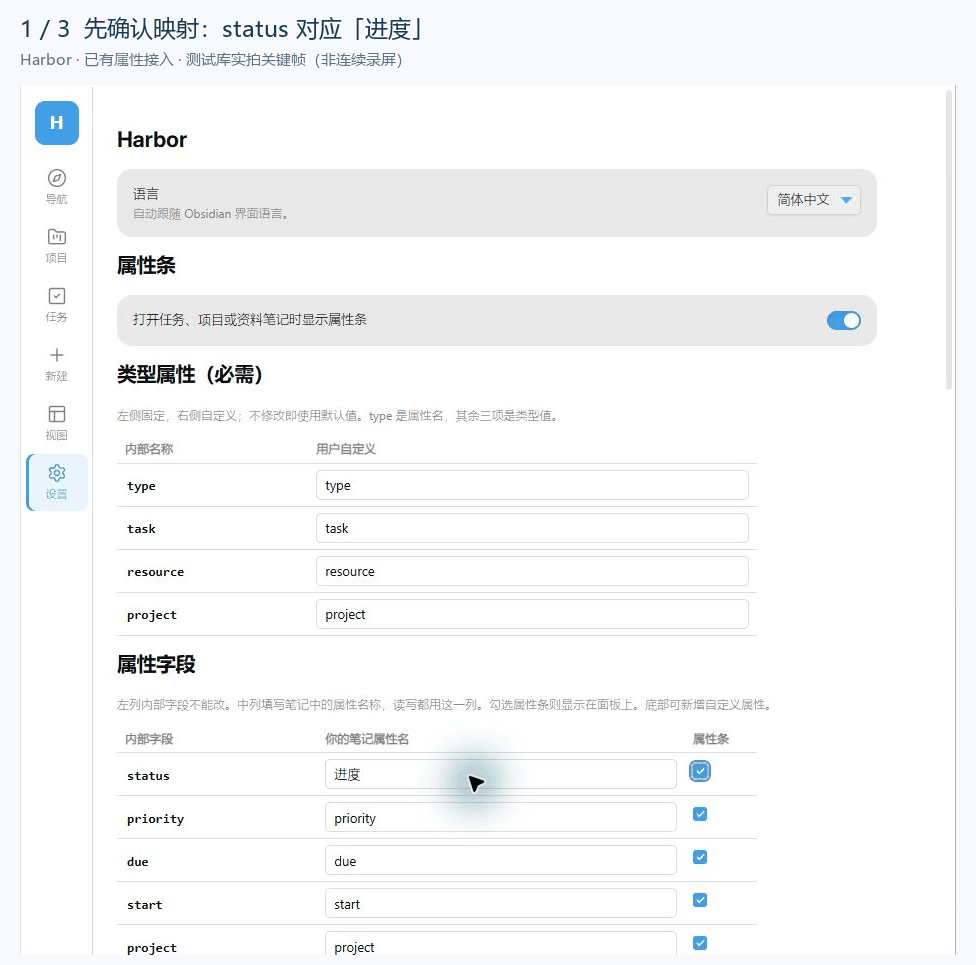Click the resource custom name field
Screen dimensions: 976x965
(x=532, y=571)
